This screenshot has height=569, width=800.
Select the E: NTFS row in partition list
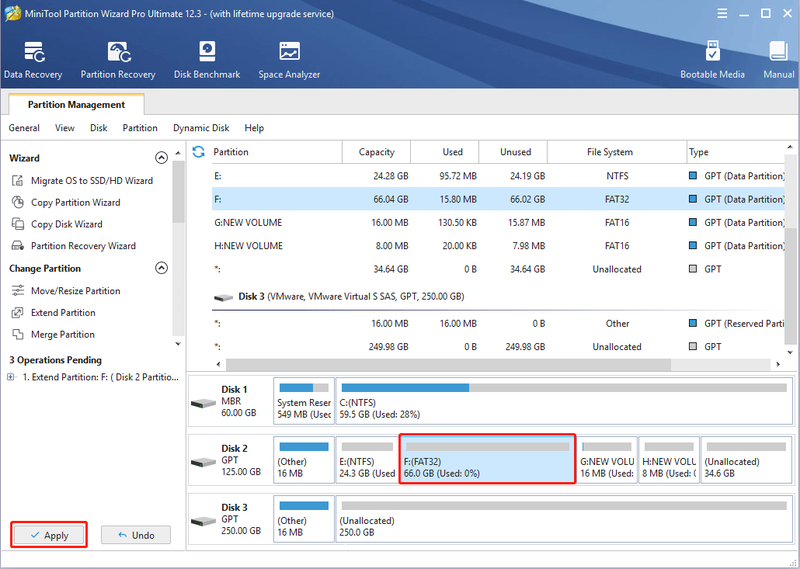pos(498,176)
